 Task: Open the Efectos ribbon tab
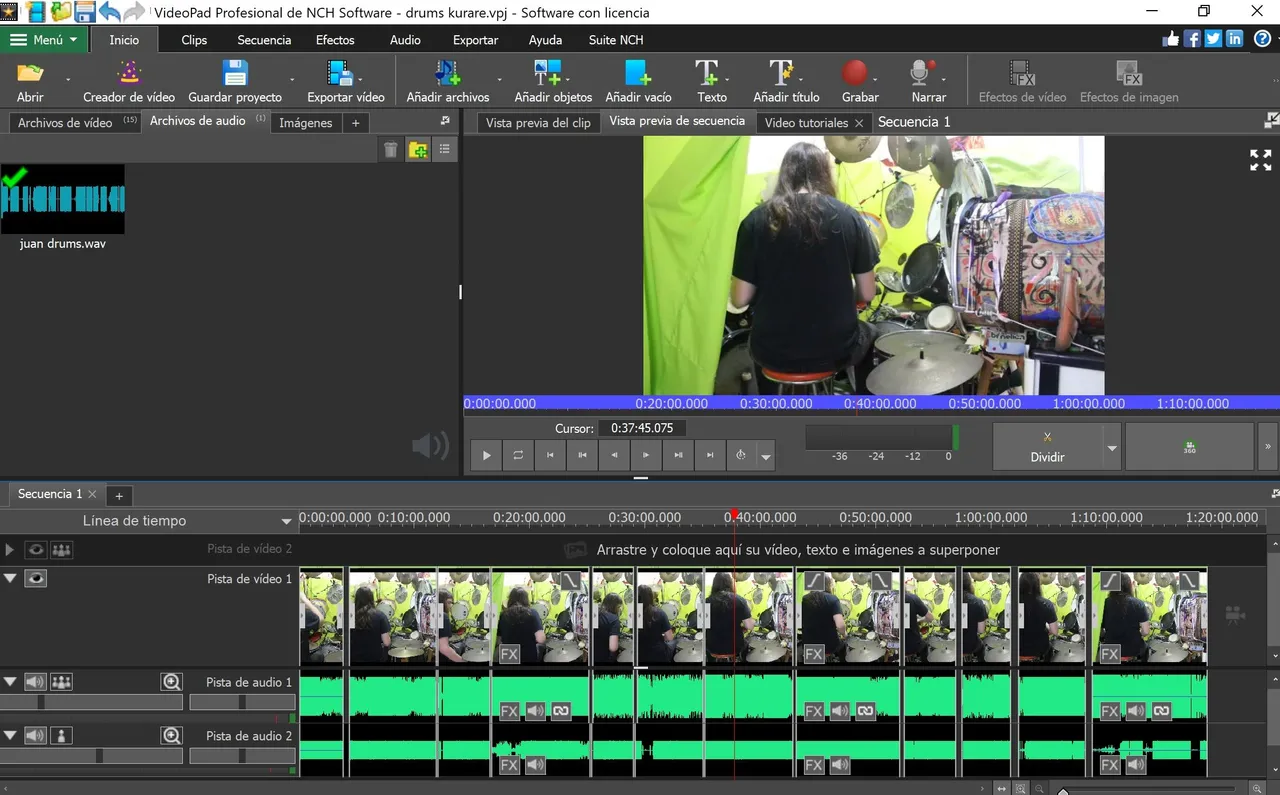pos(335,40)
